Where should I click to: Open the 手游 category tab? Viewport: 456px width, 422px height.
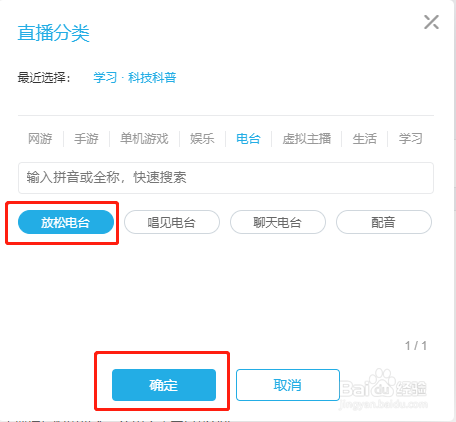point(86,138)
